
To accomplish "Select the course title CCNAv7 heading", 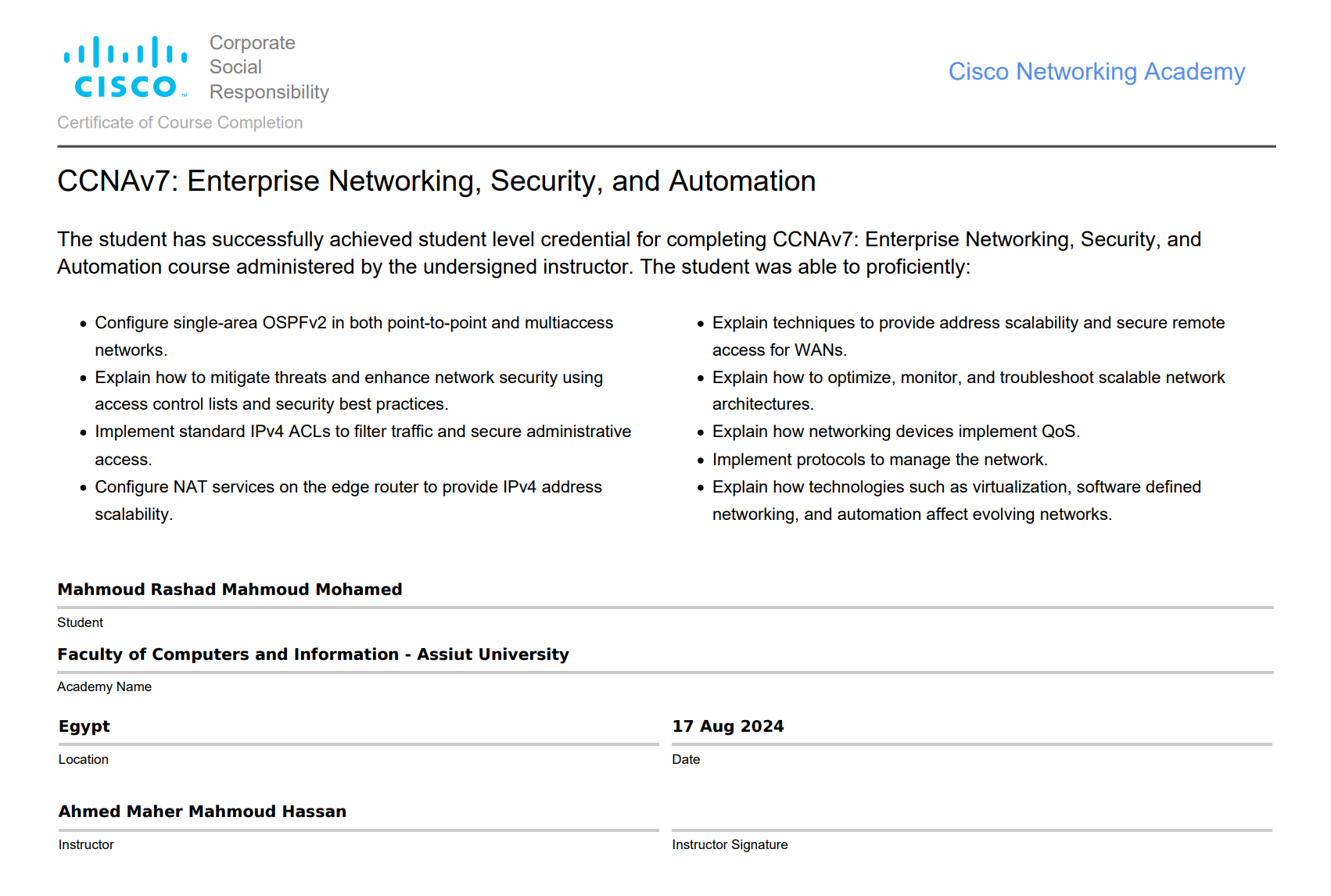I will [x=436, y=181].
